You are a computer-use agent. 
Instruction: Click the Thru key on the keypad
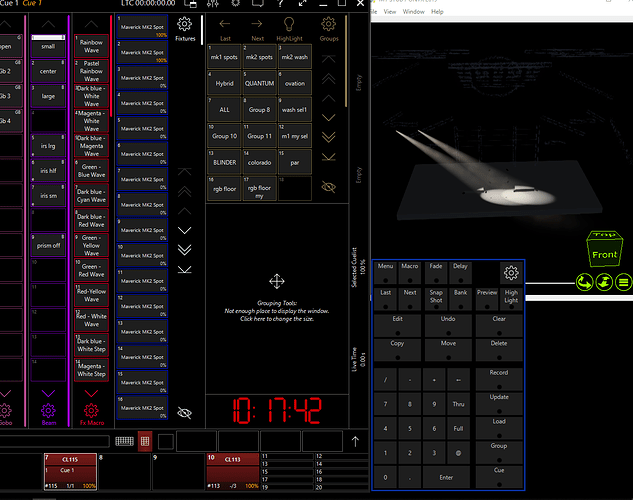click(458, 404)
